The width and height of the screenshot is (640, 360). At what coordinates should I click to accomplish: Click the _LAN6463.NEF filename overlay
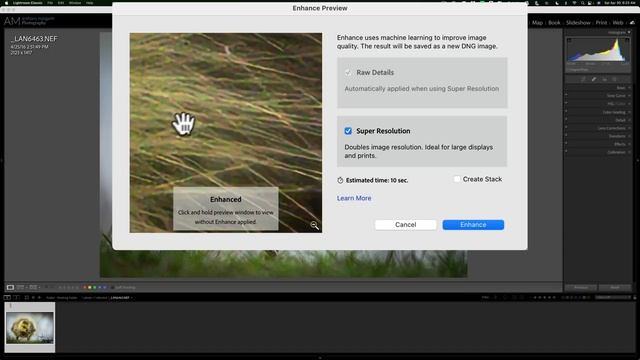(x=34, y=39)
